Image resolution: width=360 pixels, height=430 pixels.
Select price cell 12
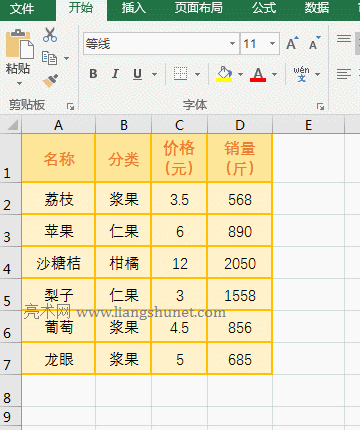[179, 262]
